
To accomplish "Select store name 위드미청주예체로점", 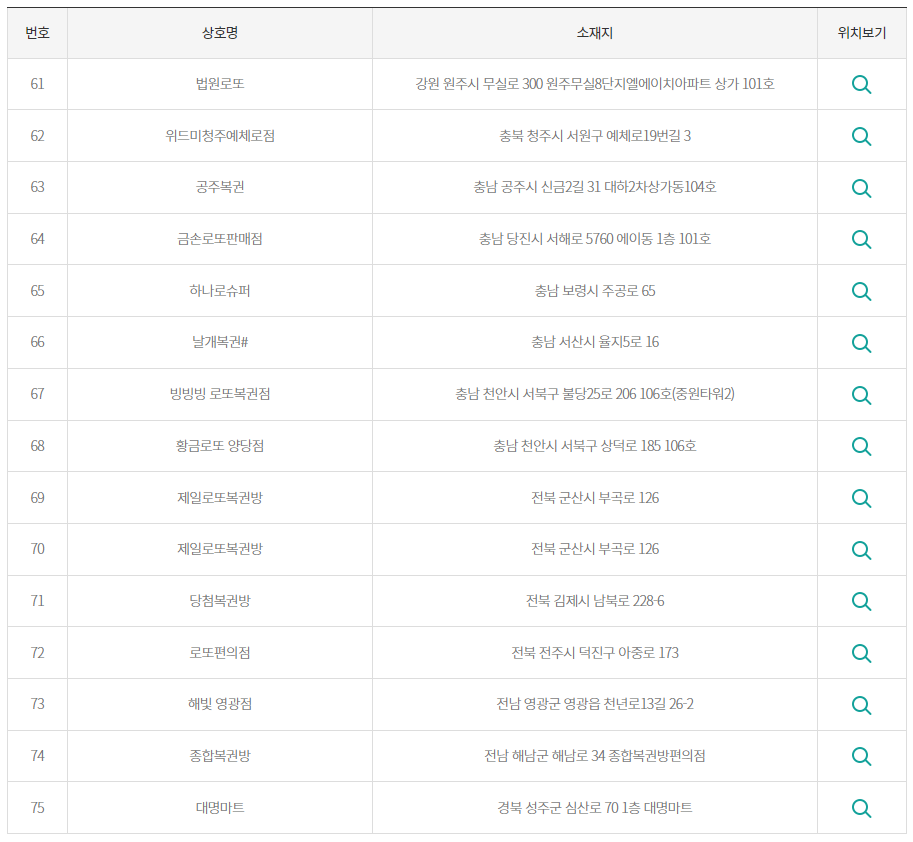I will tap(220, 136).
